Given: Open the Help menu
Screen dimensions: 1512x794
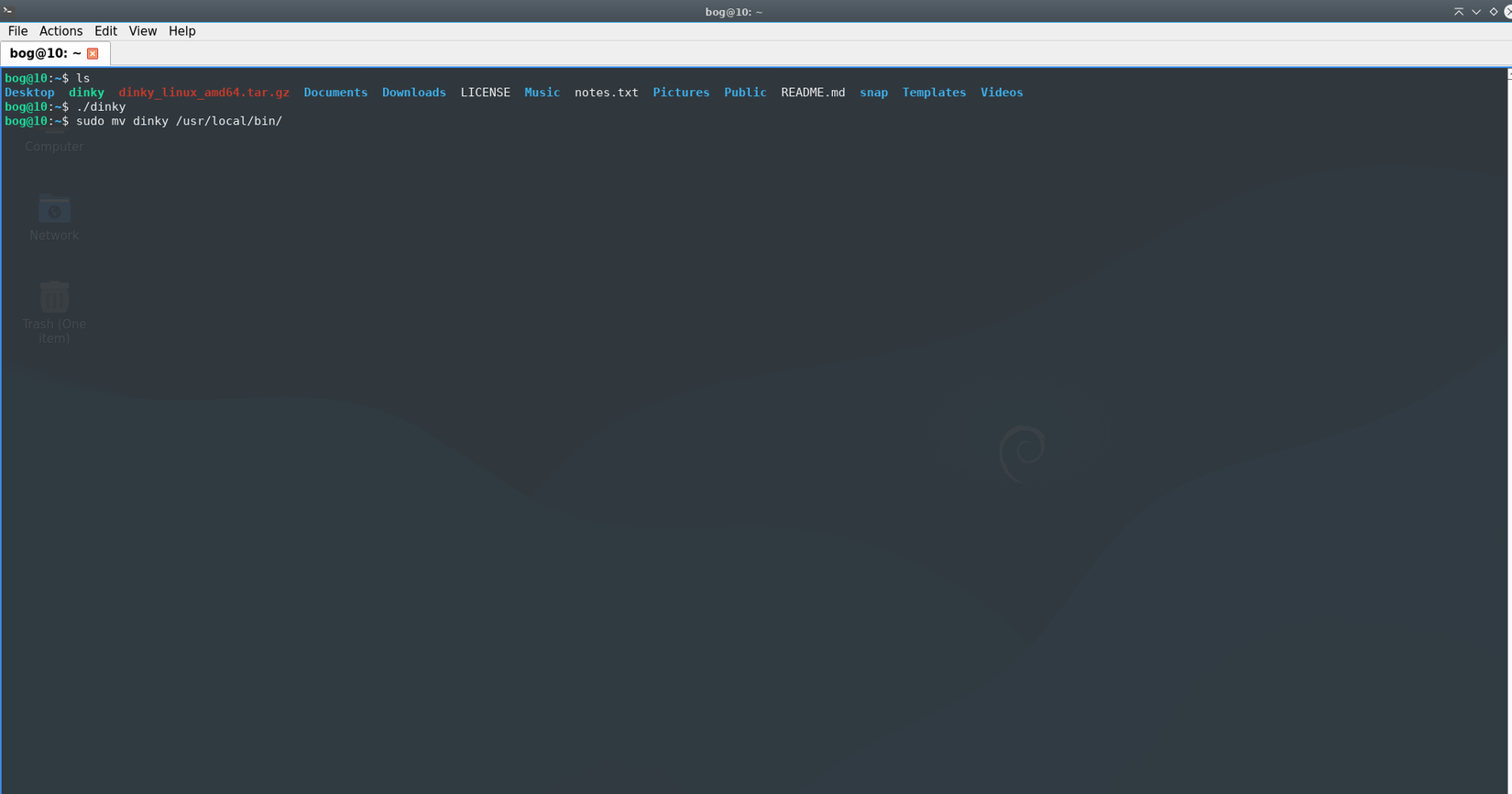Looking at the screenshot, I should [x=181, y=31].
